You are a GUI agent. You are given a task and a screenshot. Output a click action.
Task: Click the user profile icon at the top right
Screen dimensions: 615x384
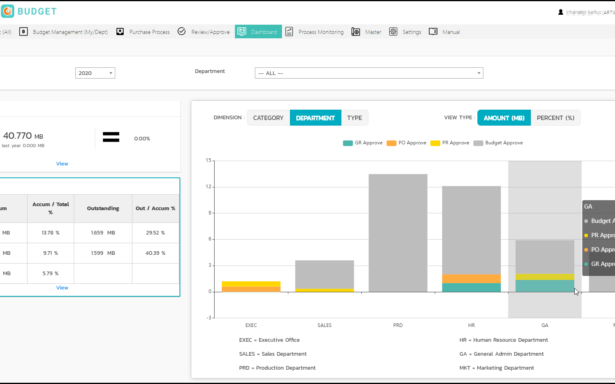point(560,12)
